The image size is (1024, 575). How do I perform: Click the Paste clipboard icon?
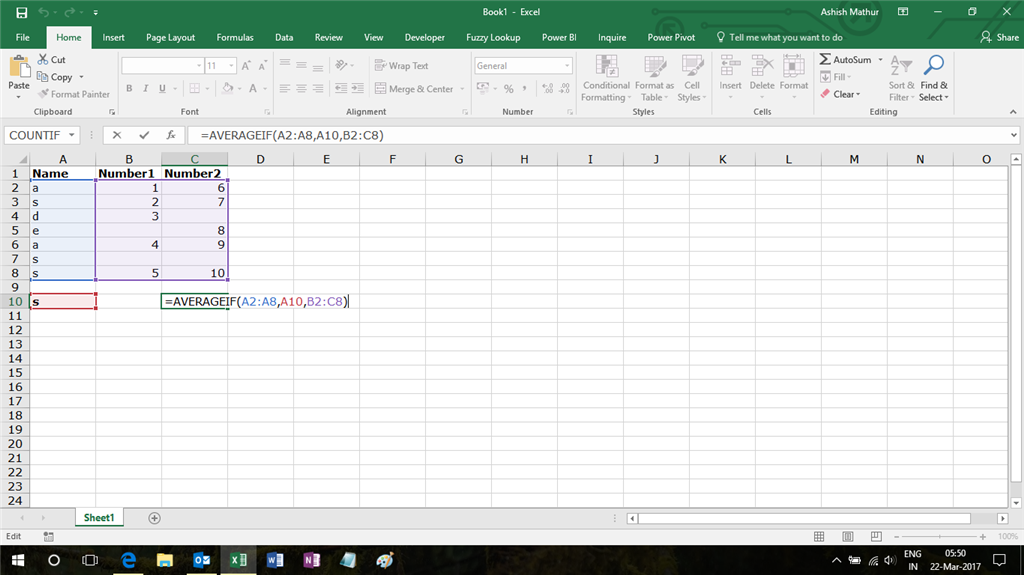(19, 67)
